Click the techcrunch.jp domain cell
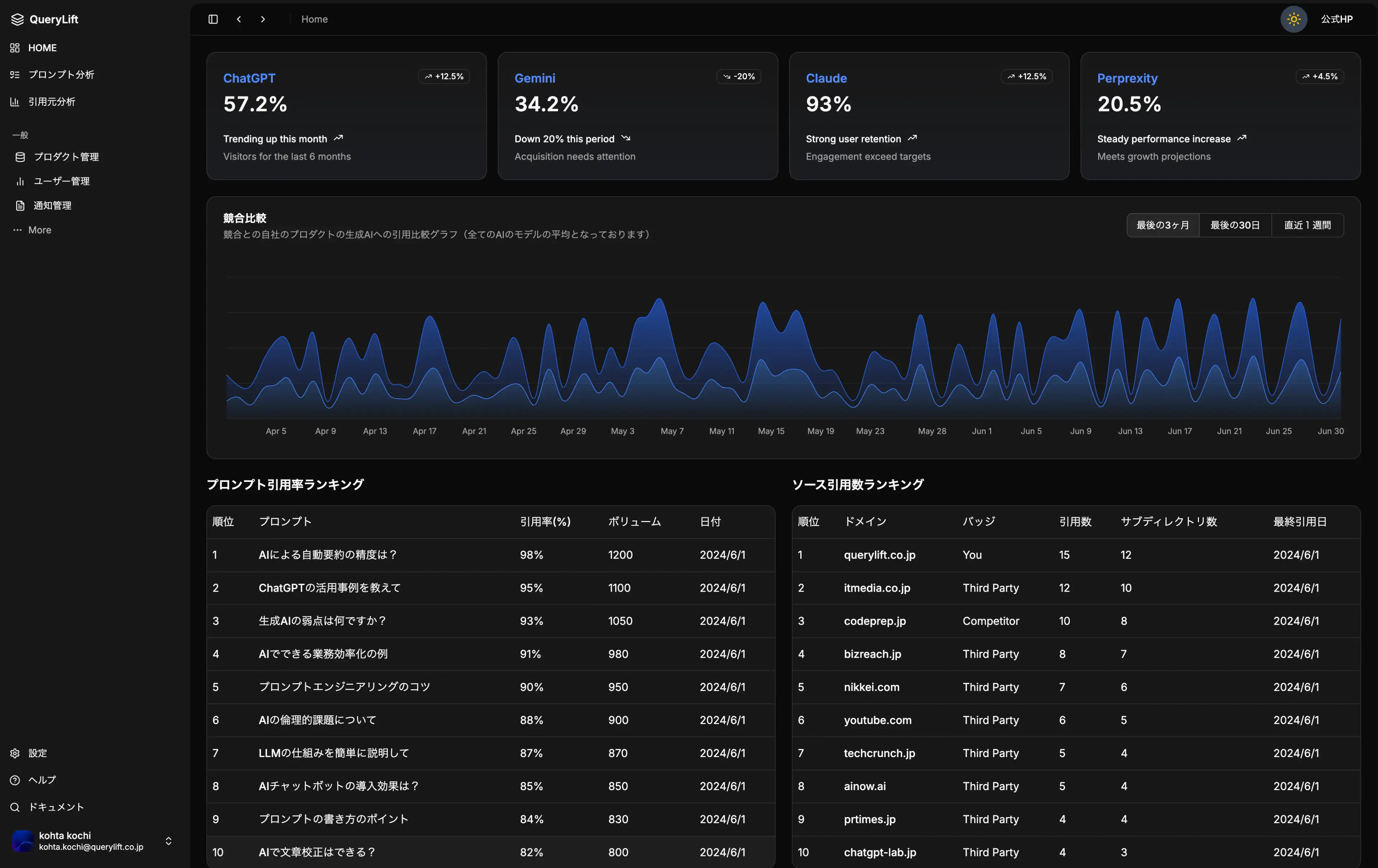The image size is (1378, 868). point(879,754)
